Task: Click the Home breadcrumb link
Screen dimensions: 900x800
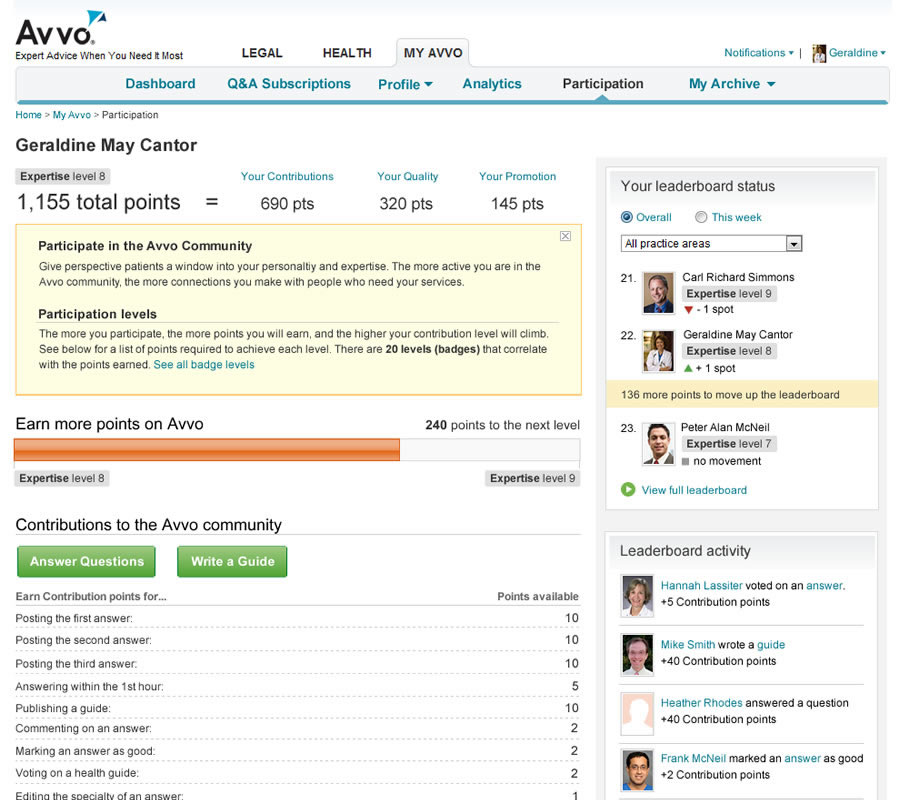Action: [x=28, y=115]
